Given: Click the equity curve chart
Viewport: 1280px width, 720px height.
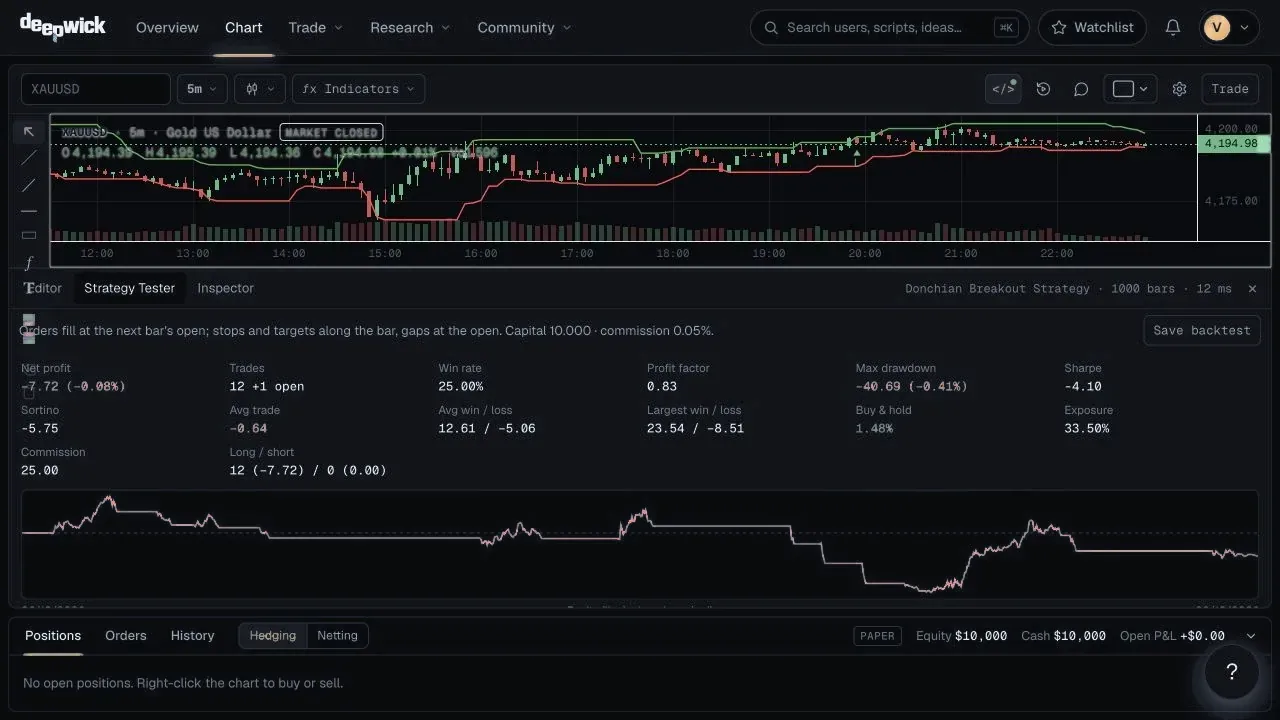Looking at the screenshot, I should point(640,545).
